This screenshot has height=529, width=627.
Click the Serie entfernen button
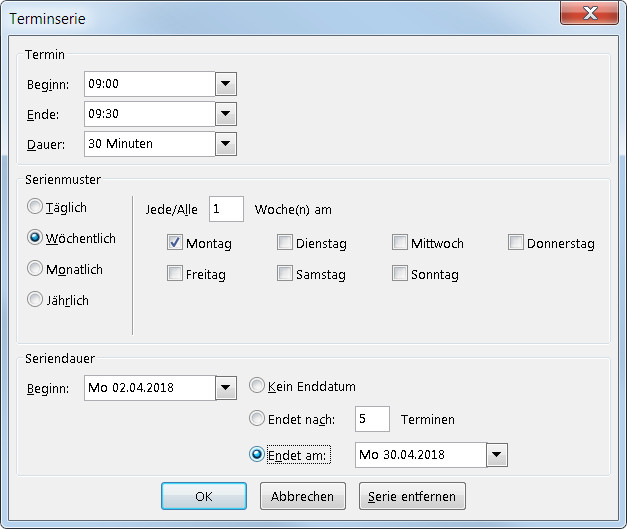(x=412, y=496)
